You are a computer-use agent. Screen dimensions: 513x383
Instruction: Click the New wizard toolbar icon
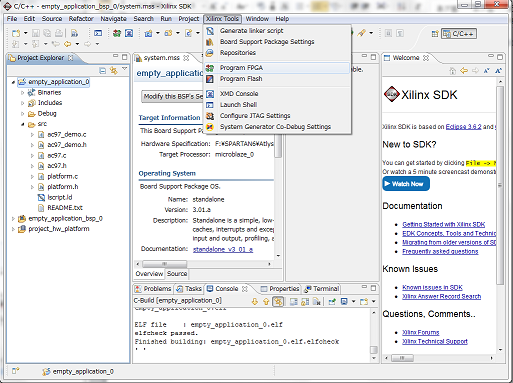(x=16, y=33)
